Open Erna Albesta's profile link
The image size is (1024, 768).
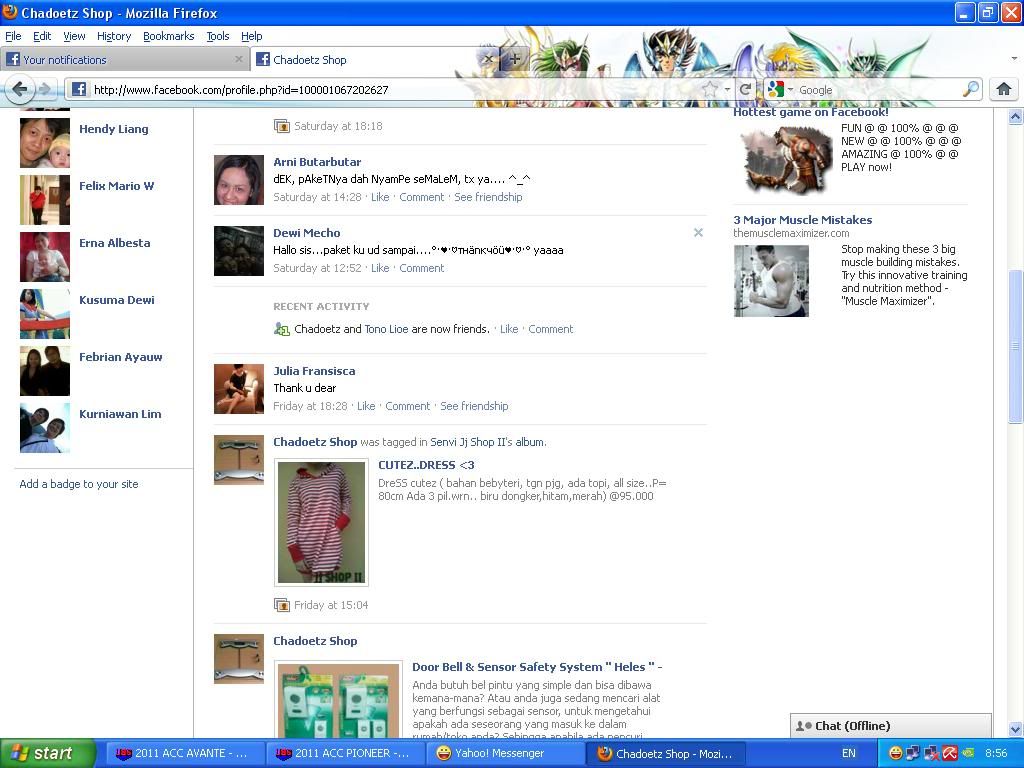coord(114,242)
